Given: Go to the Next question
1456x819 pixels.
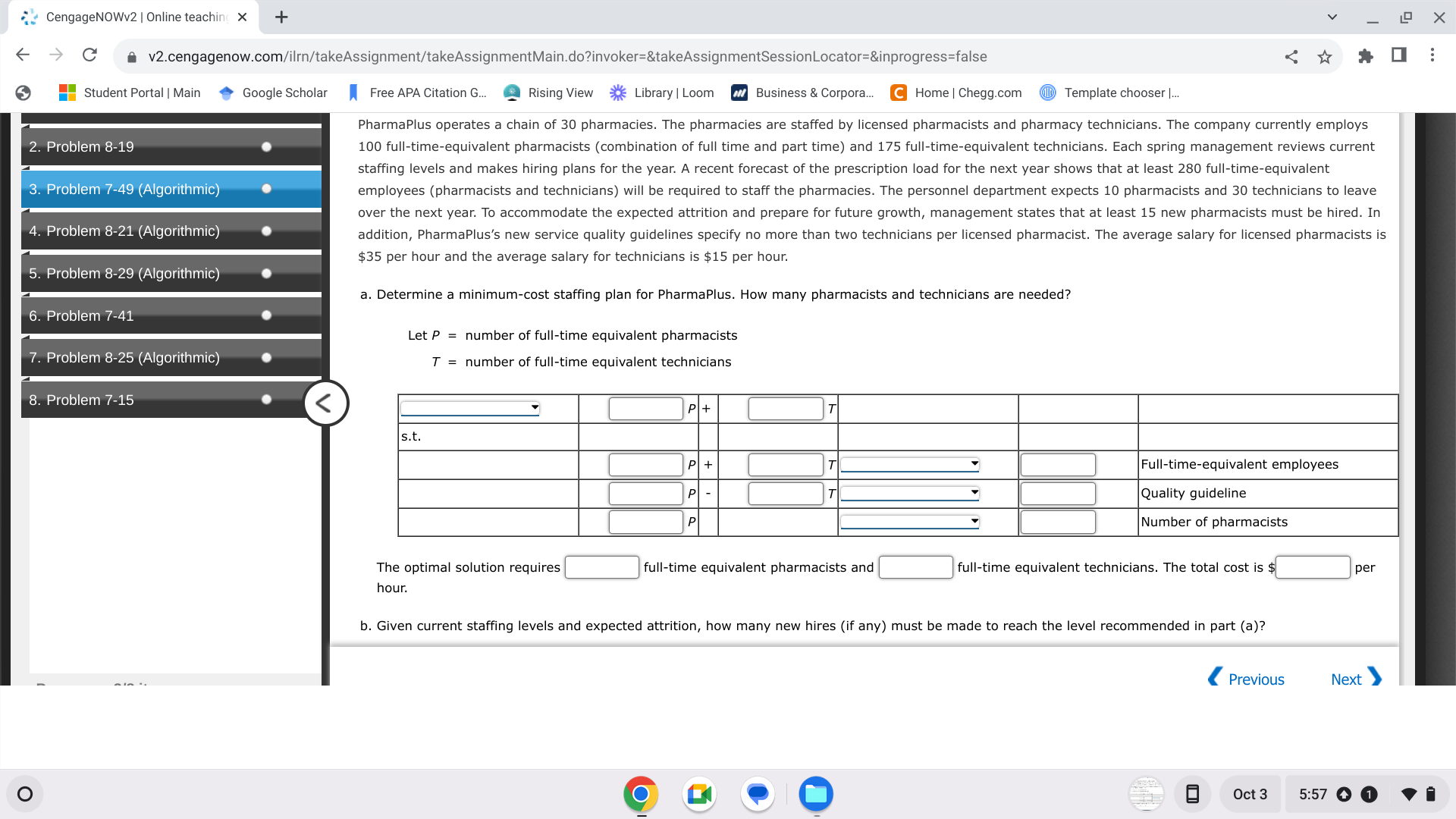Looking at the screenshot, I should [1355, 679].
